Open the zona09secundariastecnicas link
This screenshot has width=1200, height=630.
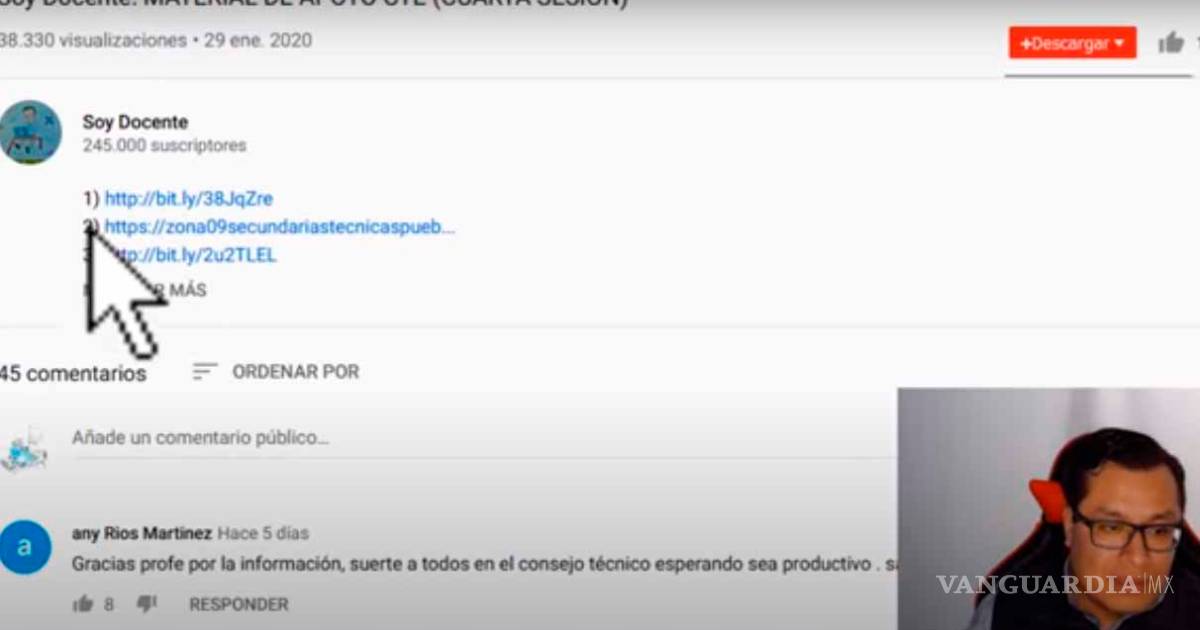click(280, 227)
